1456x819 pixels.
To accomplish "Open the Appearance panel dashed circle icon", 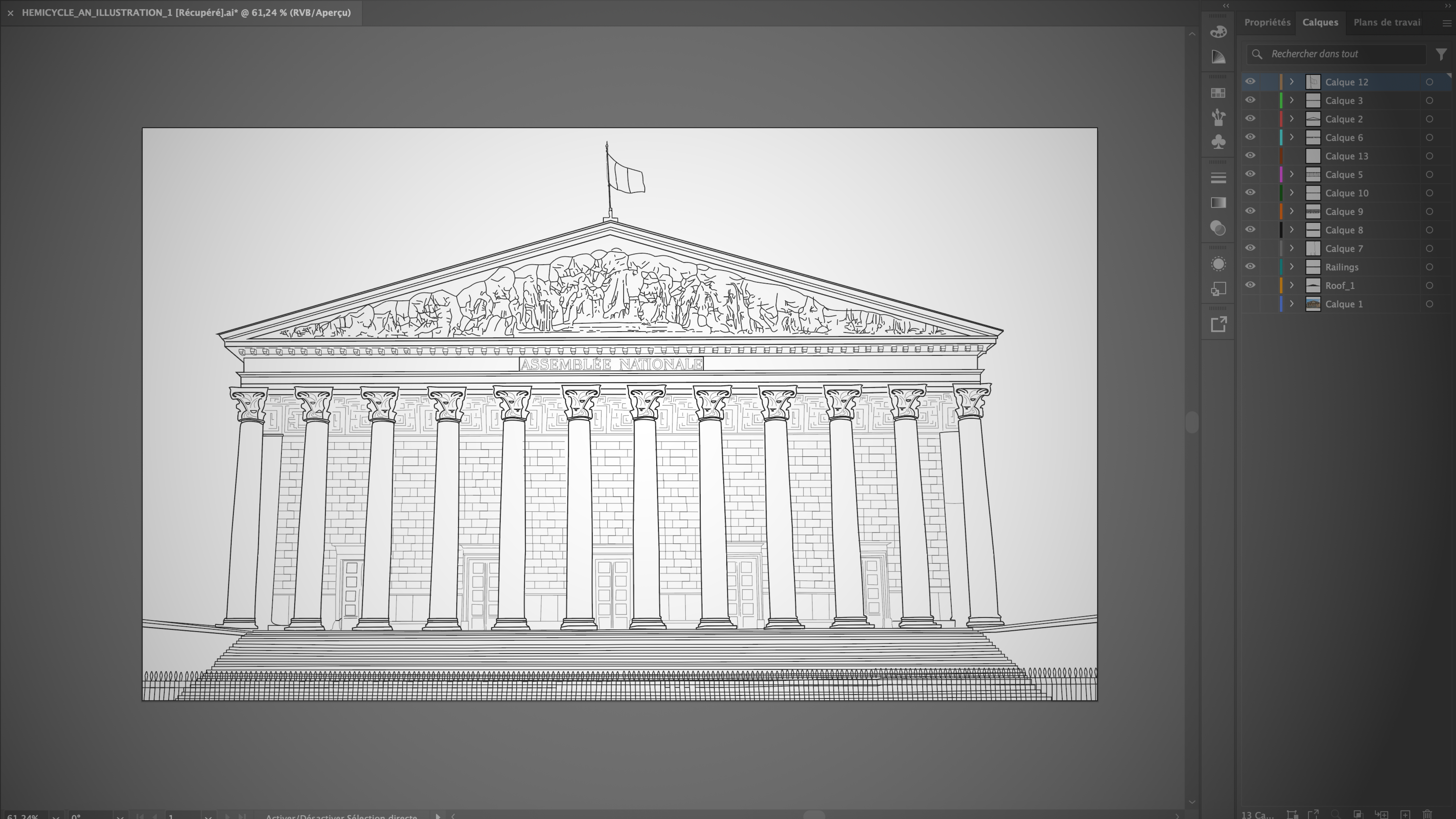I will [1218, 264].
